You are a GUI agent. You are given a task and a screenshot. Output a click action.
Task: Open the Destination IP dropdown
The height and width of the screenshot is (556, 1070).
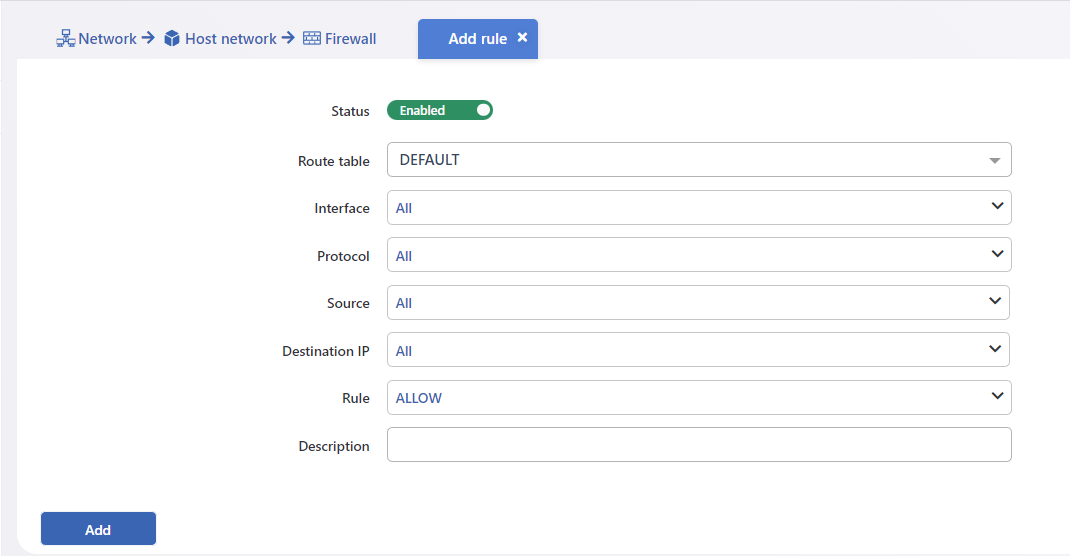point(698,349)
